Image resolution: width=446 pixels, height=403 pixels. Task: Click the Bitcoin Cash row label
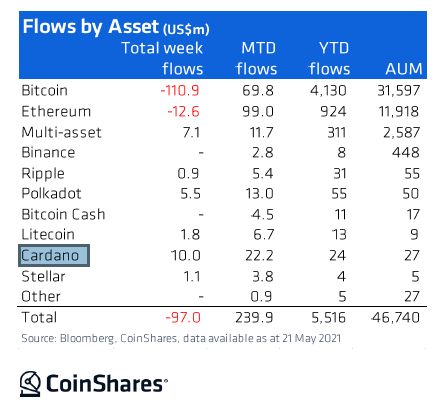tap(63, 214)
